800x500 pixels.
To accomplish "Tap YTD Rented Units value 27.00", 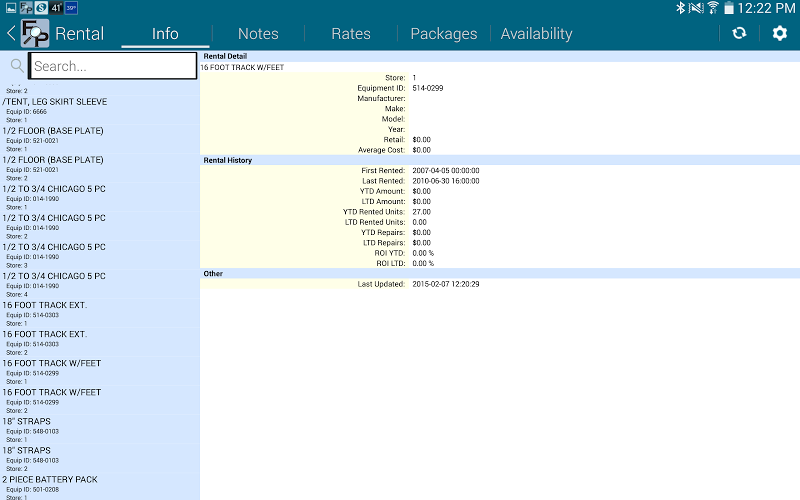I will coord(421,212).
